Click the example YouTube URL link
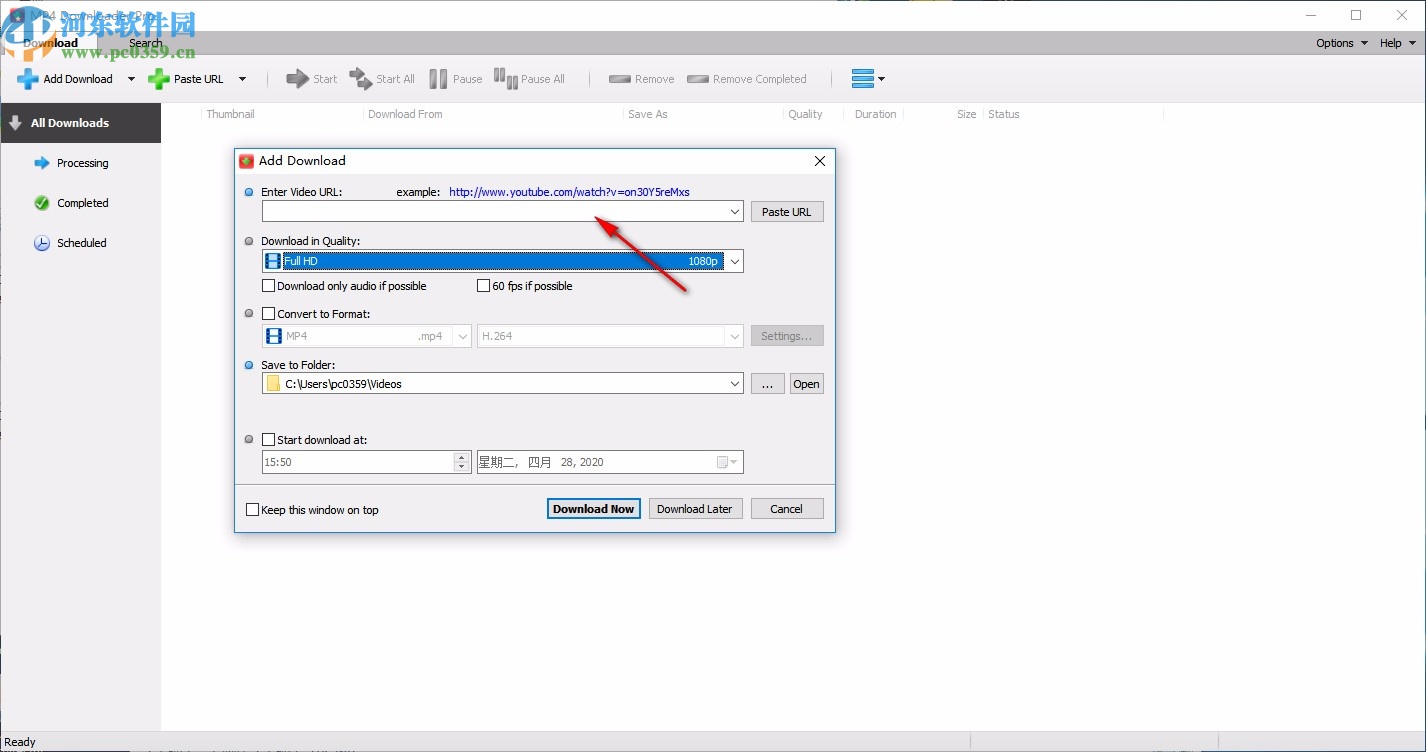 pyautogui.click(x=569, y=191)
